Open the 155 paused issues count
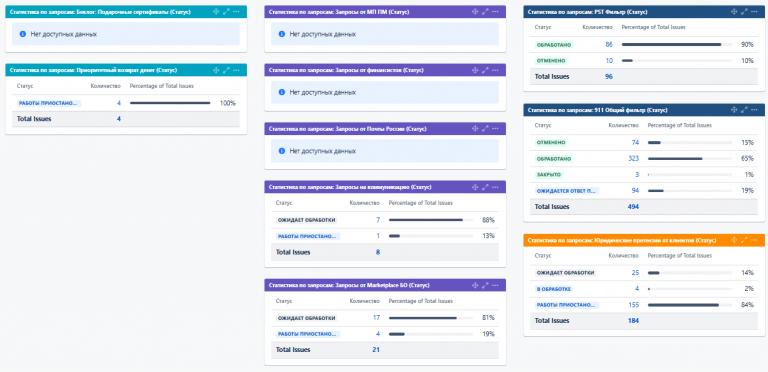768x372 pixels. tap(634, 305)
